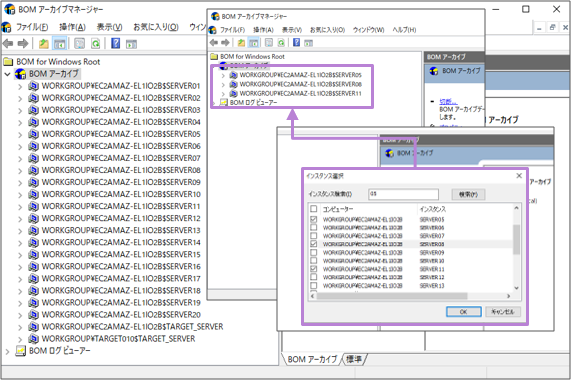Click the Up one level folder icon in the main toolbar
Viewport: 571px width, 380px height.
44,44
